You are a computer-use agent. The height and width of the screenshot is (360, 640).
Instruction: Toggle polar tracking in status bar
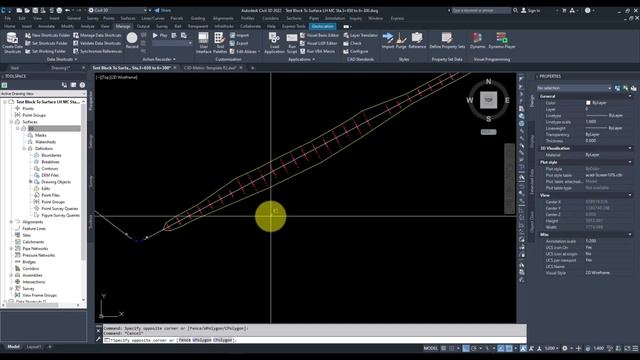click(x=474, y=348)
